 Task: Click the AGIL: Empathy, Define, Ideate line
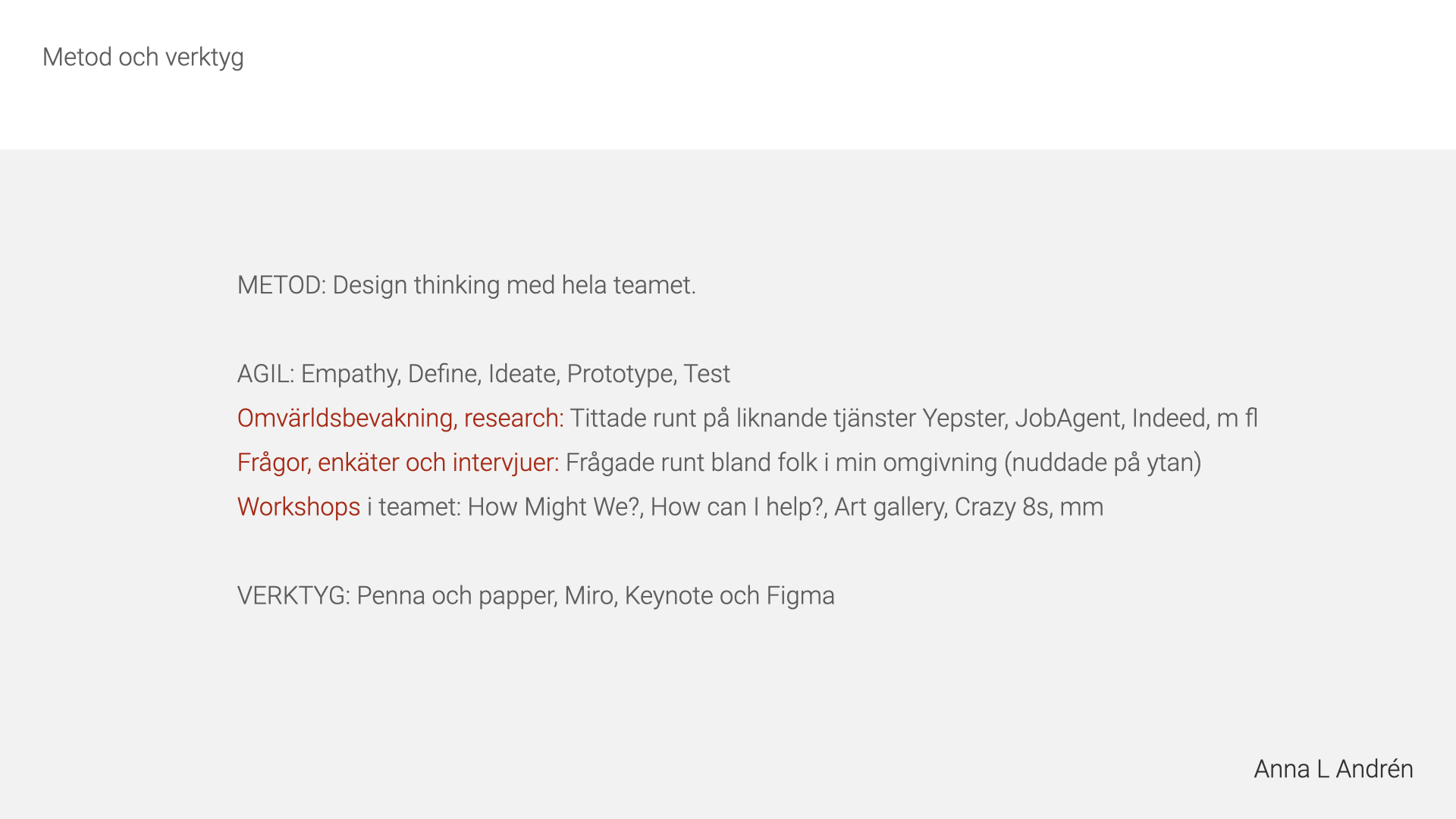click(484, 374)
